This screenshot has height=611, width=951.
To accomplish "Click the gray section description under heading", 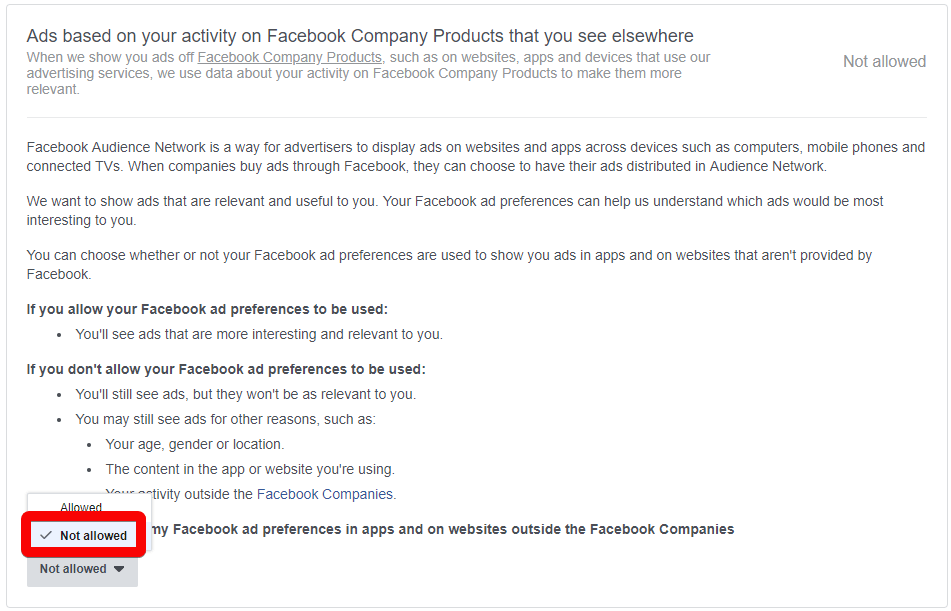I will pyautogui.click(x=368, y=73).
